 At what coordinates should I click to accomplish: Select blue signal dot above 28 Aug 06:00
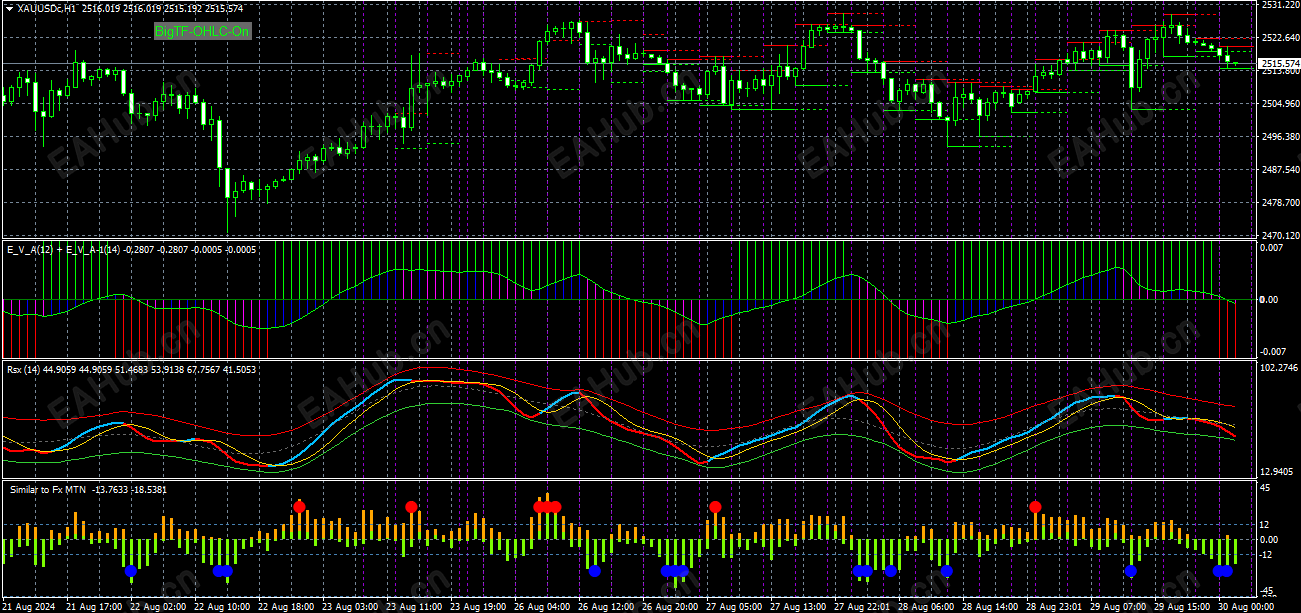click(x=947, y=571)
